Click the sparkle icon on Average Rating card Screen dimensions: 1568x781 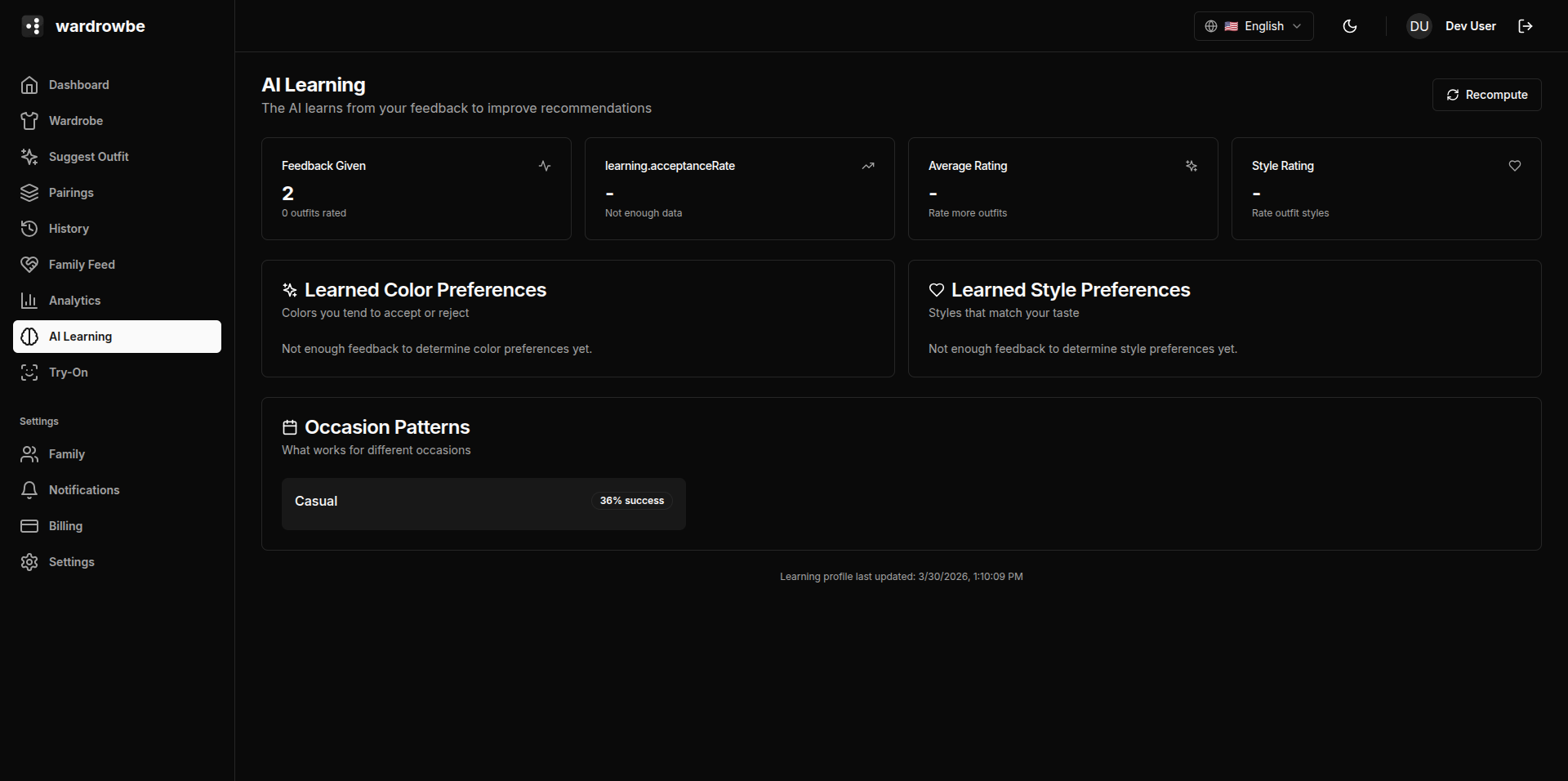(x=1192, y=166)
